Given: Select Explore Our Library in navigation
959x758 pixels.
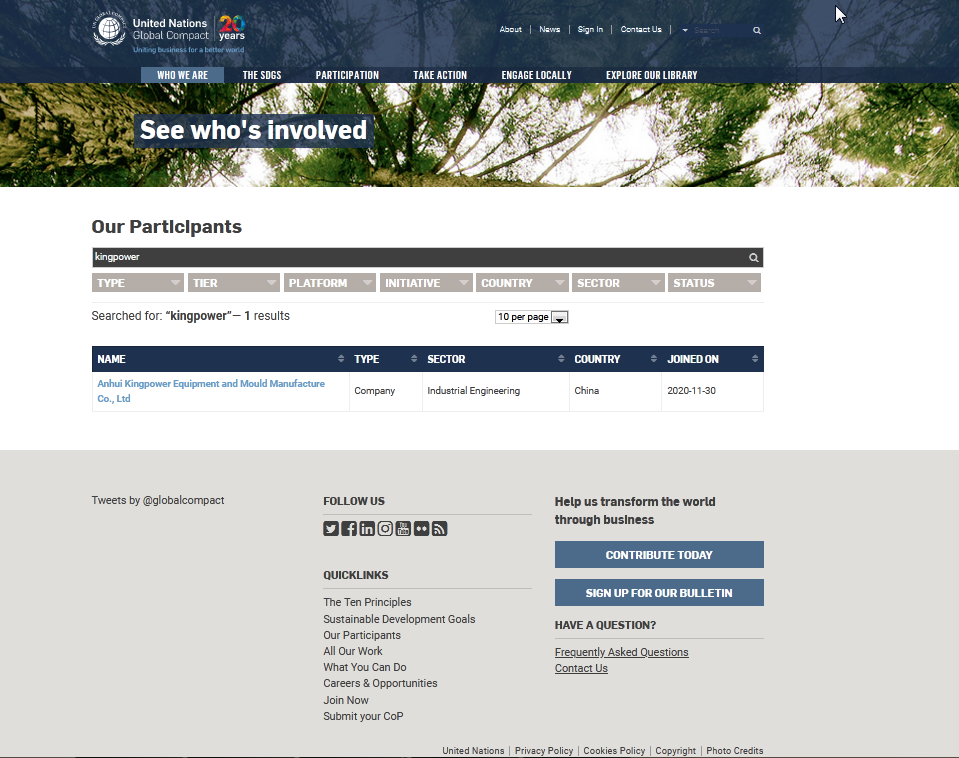Looking at the screenshot, I should pos(651,75).
